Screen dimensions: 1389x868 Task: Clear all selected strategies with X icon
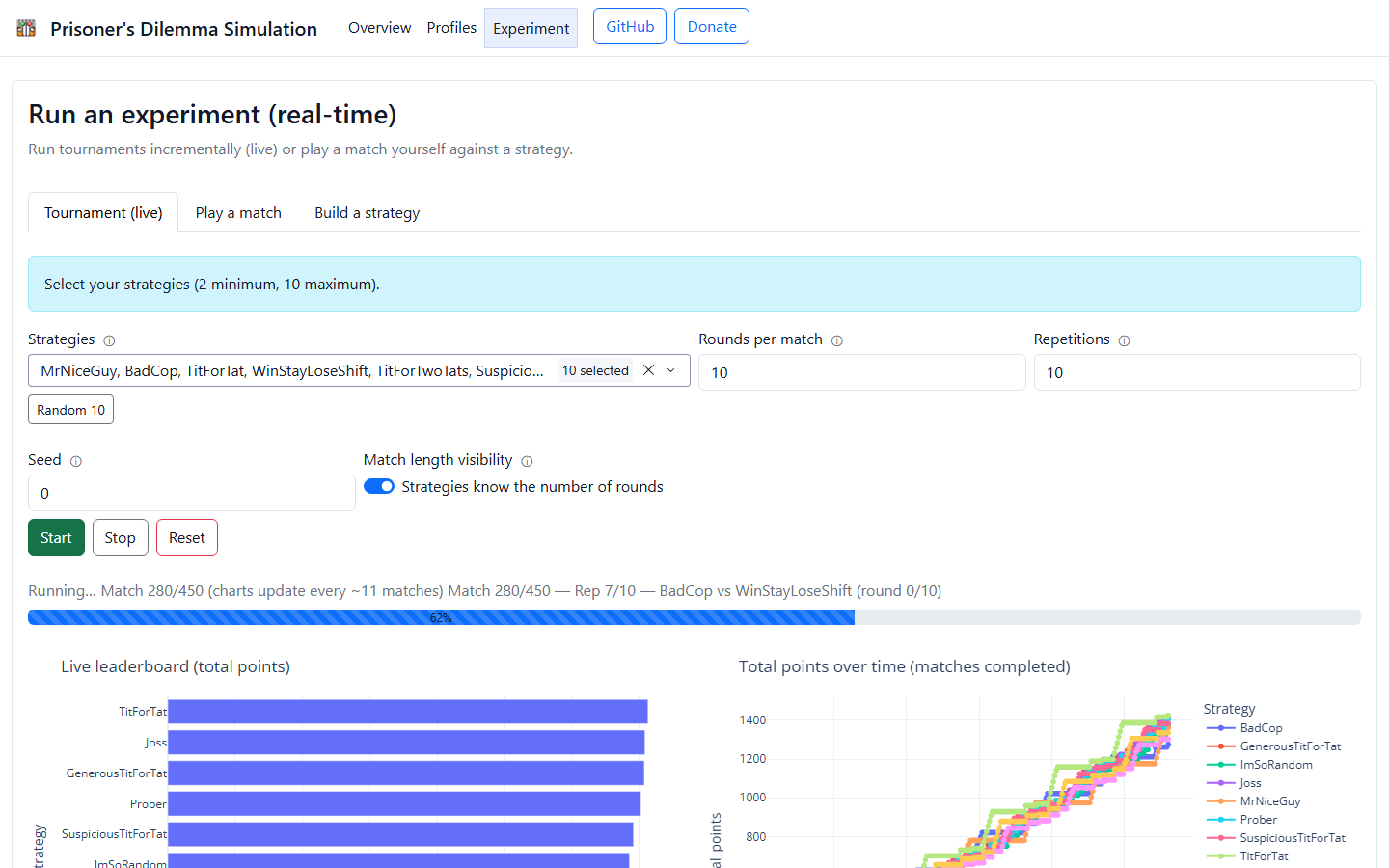[649, 370]
